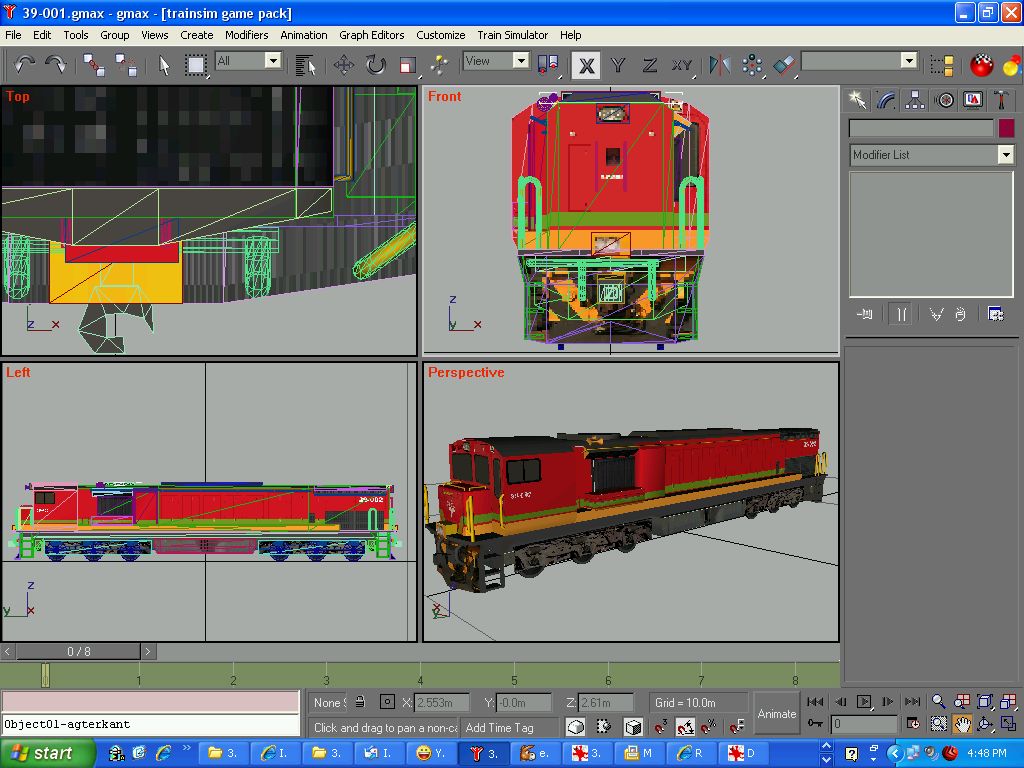The height and width of the screenshot is (768, 1024).
Task: Click the Add Time Tag button
Action: tap(500, 727)
